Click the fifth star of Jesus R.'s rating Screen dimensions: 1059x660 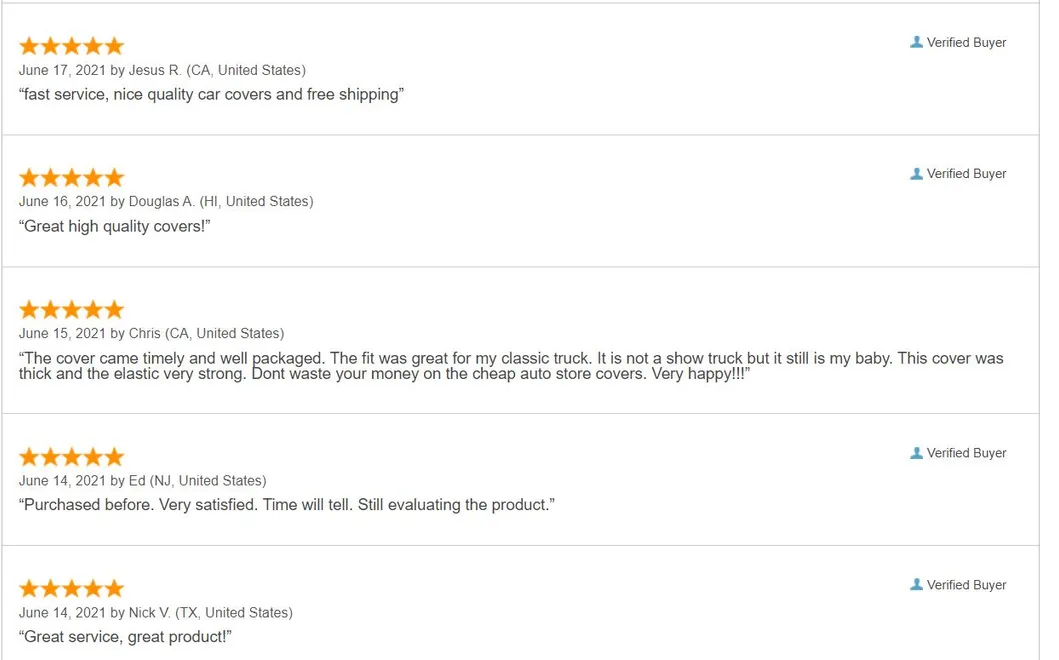point(114,46)
